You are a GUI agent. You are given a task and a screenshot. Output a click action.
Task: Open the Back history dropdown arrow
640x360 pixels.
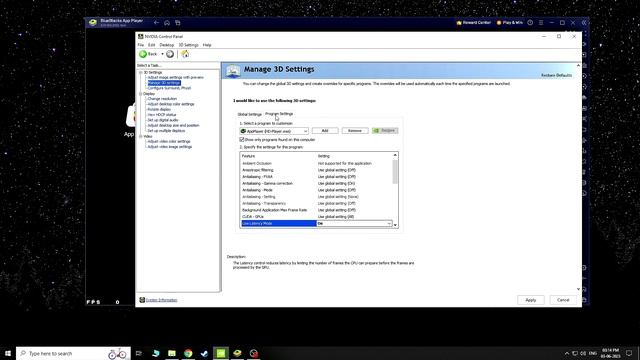point(162,54)
